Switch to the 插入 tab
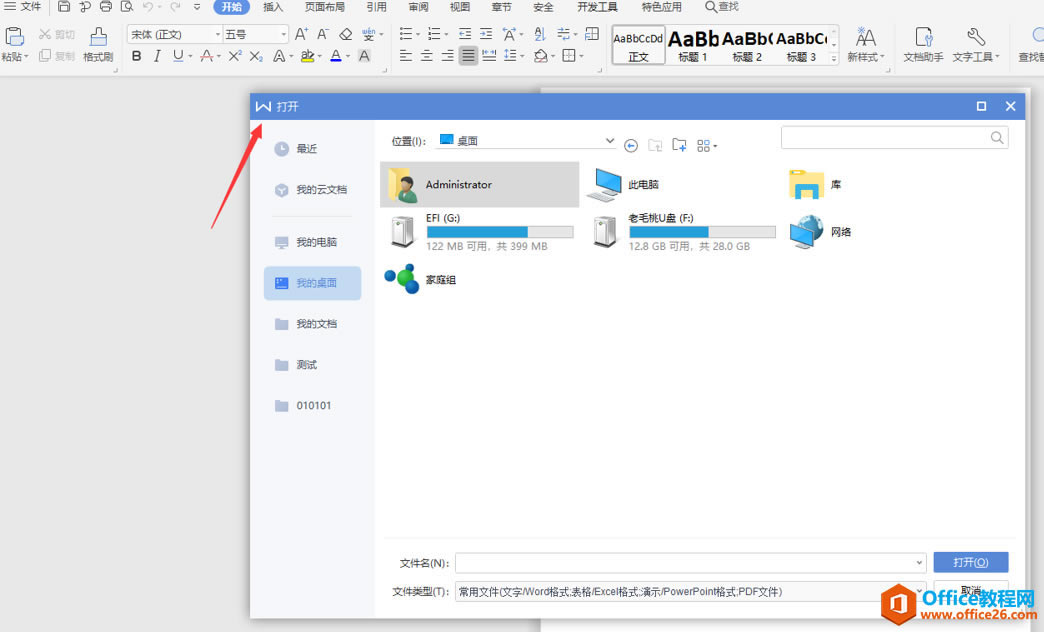Image resolution: width=1044 pixels, height=632 pixels. 273,7
